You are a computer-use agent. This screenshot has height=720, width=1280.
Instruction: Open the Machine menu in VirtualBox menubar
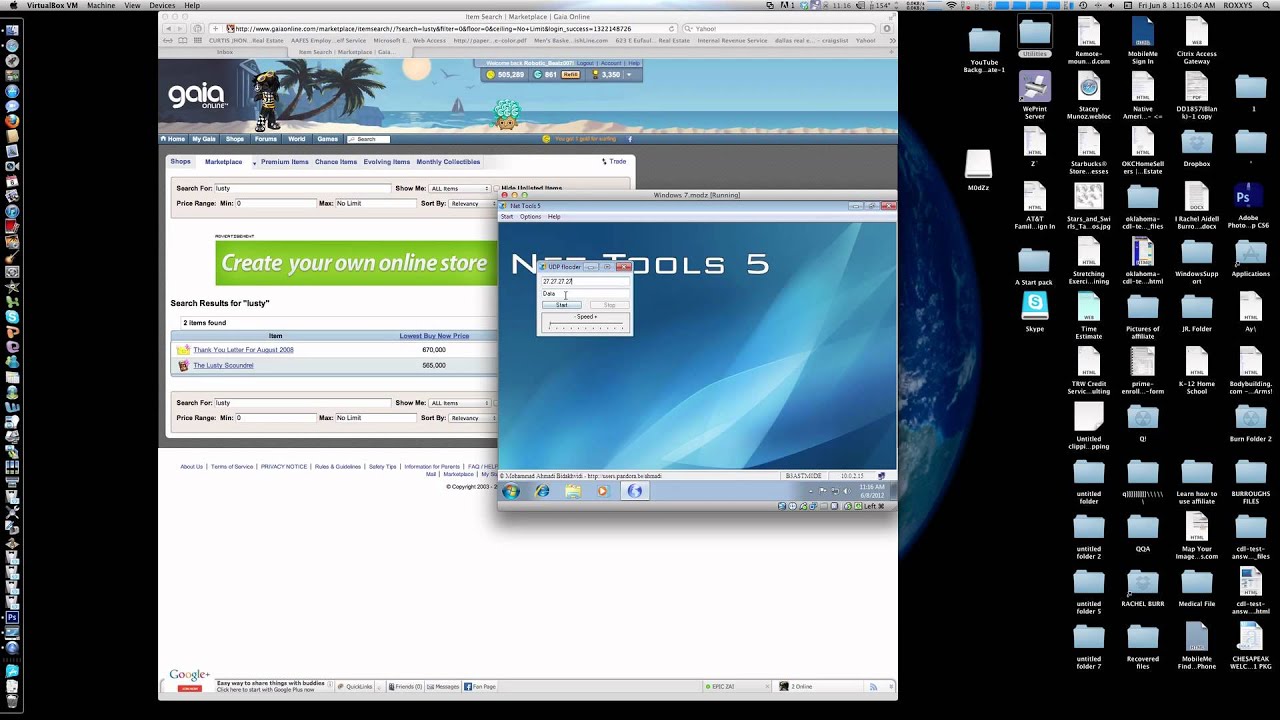pos(101,5)
